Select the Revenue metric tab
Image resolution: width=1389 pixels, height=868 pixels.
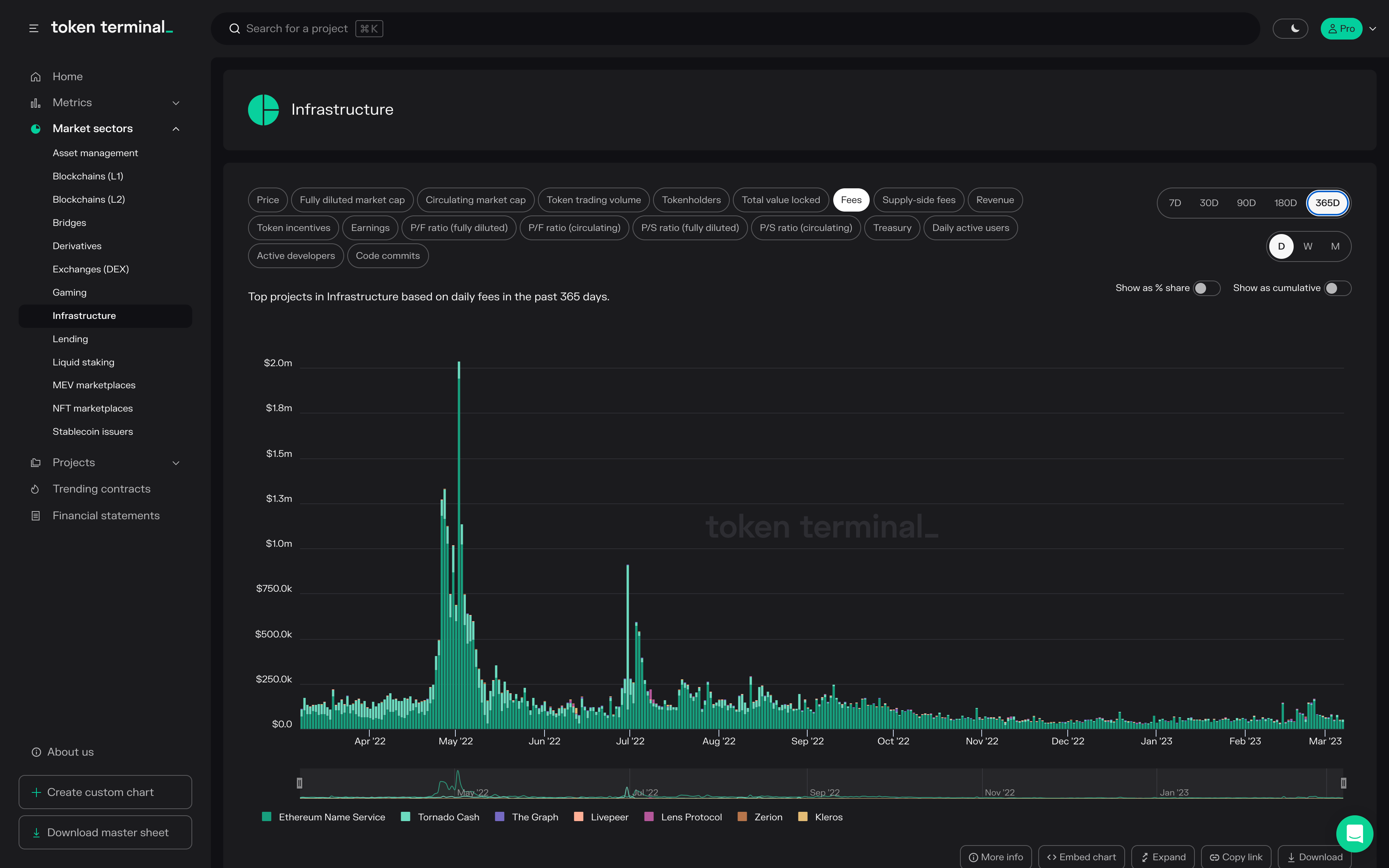click(995, 200)
